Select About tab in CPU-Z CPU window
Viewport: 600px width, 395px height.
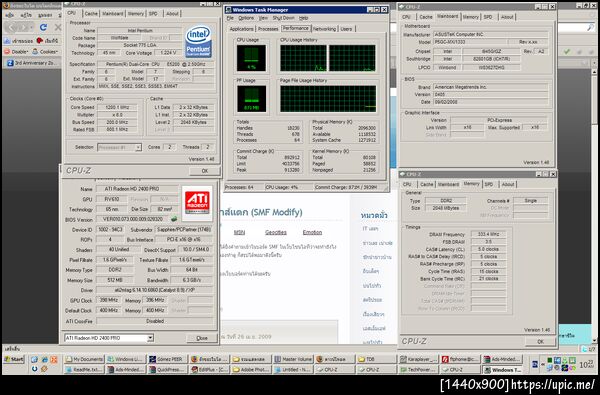[x=172, y=13]
